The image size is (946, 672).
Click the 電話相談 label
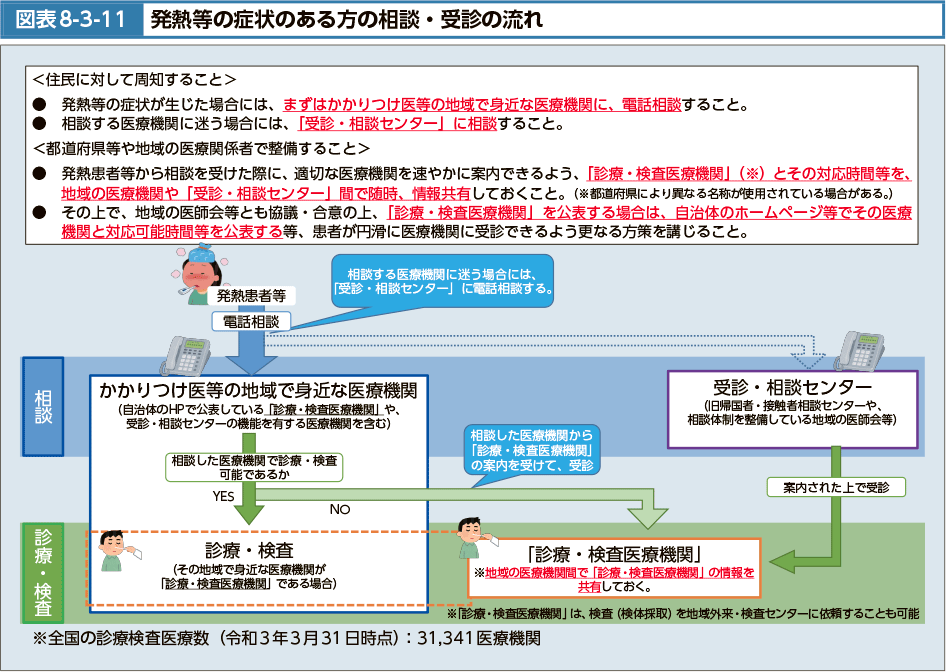pos(251,321)
